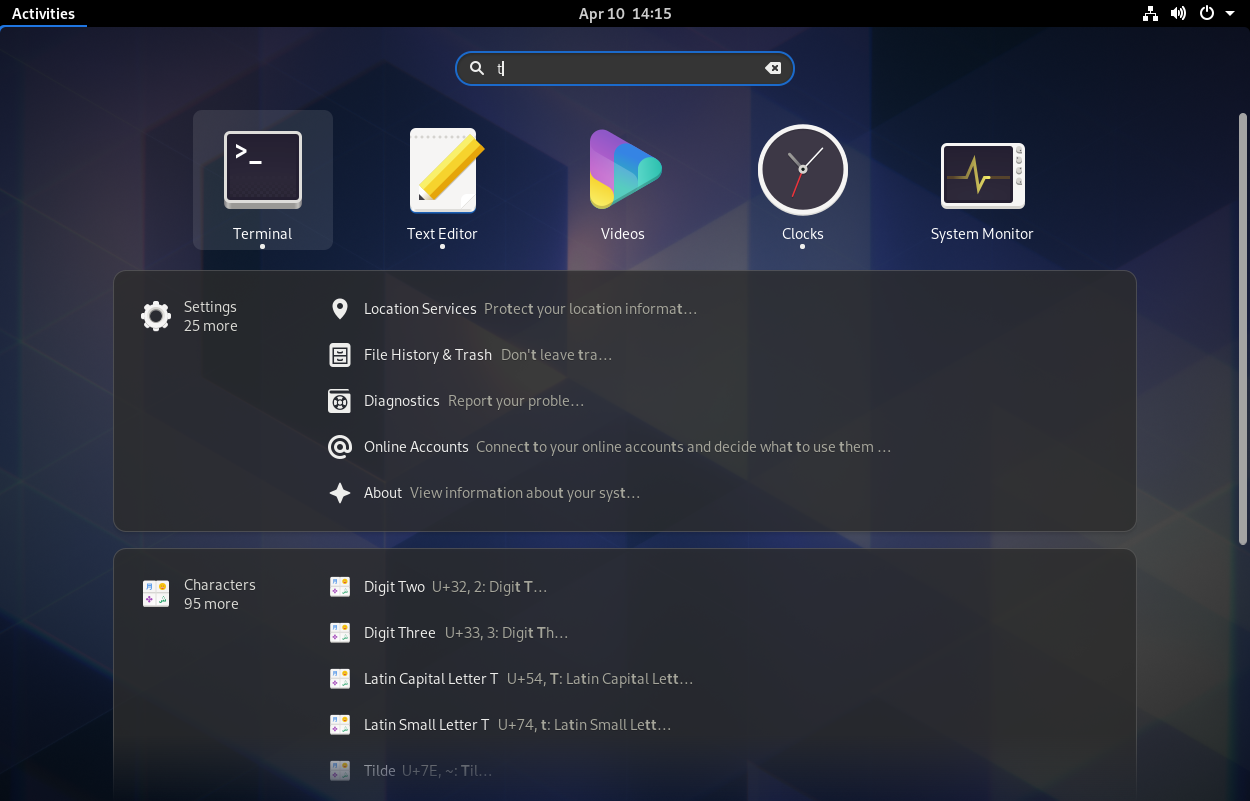Click the Latin Capital Letter T icon

[x=340, y=679]
